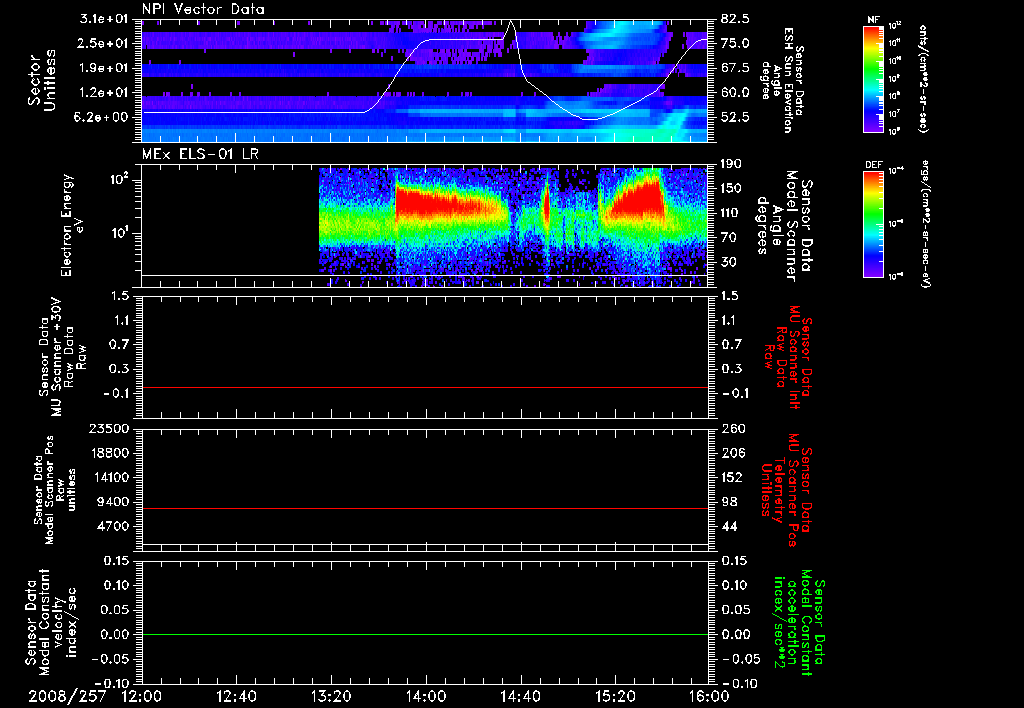
Task: Click the red 'MU Scanner Pos Telemetry' label
Action: pyautogui.click(x=786, y=491)
